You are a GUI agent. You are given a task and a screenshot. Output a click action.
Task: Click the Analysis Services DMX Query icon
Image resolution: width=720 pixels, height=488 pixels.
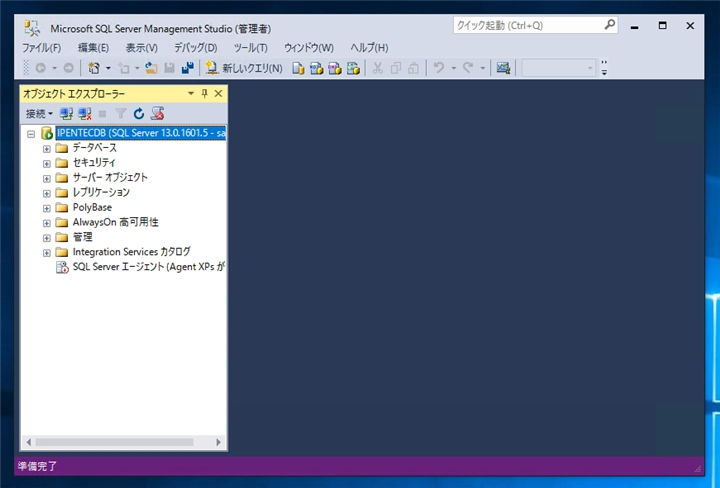(x=335, y=69)
